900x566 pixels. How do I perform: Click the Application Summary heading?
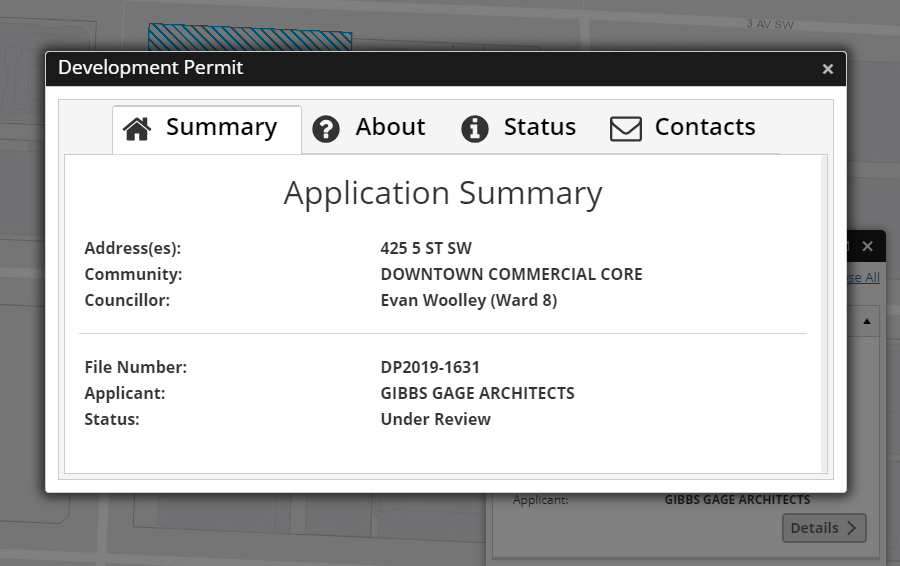click(443, 193)
